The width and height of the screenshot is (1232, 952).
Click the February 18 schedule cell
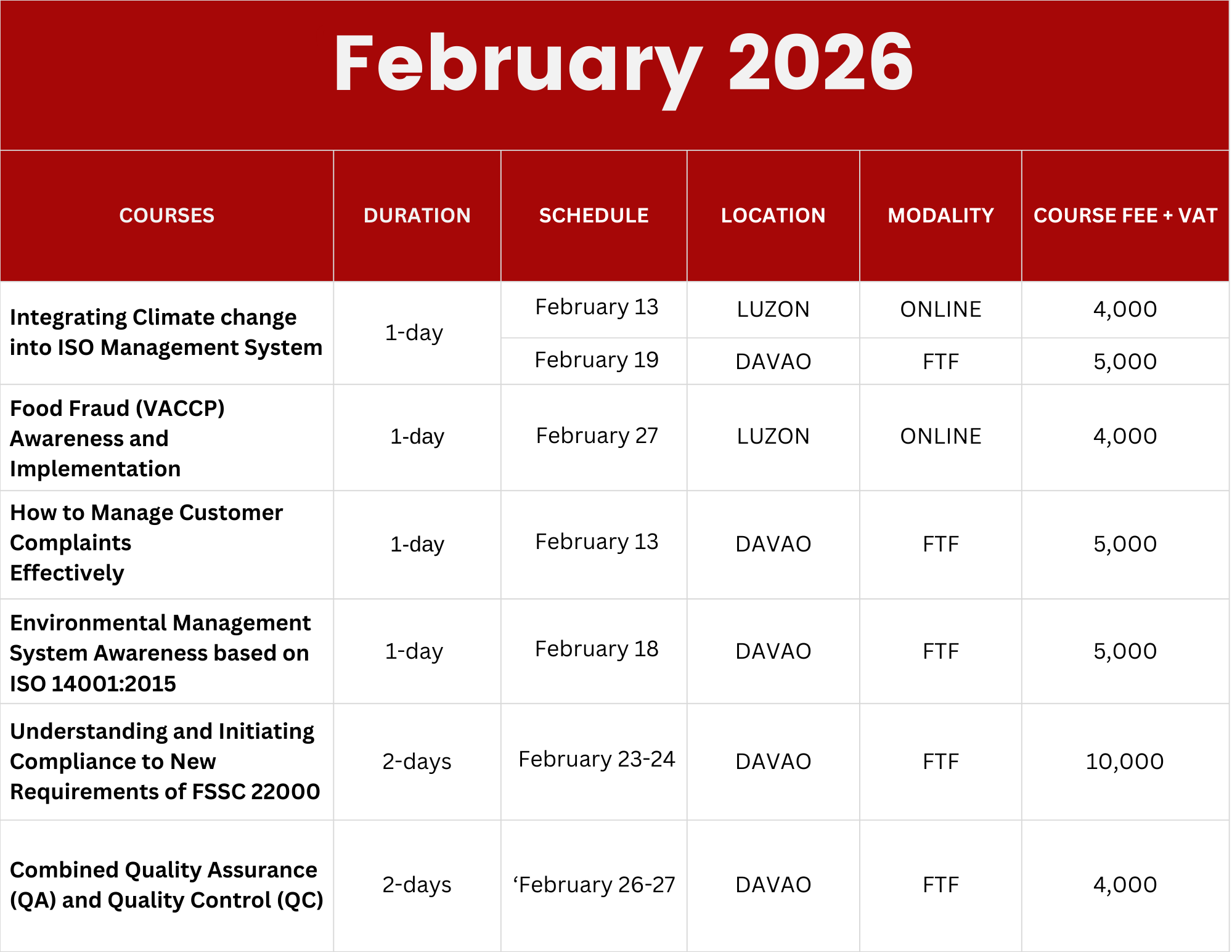596,649
